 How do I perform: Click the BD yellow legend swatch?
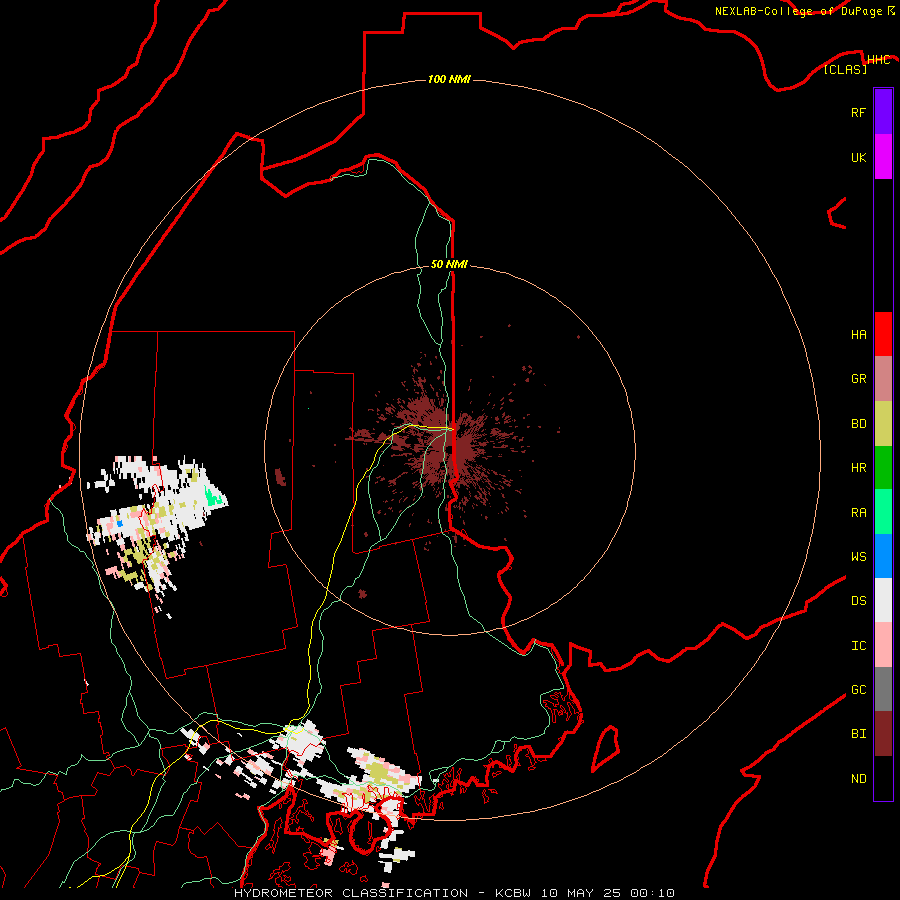pos(883,424)
